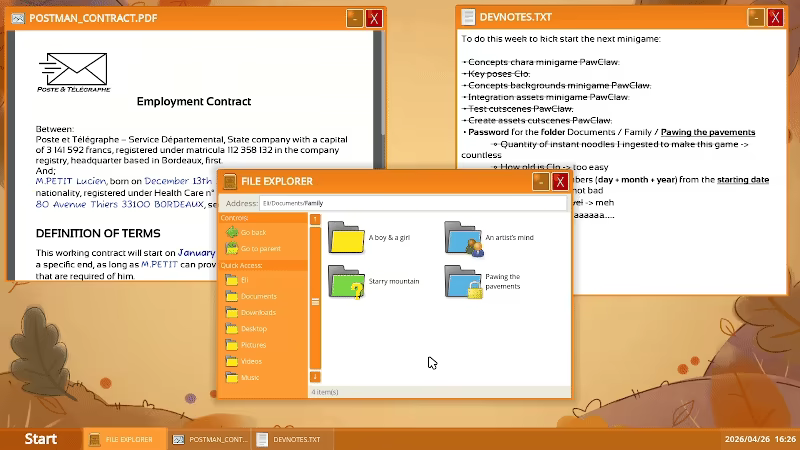Click the File Explorer title bar cabinet icon
This screenshot has height=450, width=800.
pyautogui.click(x=230, y=181)
